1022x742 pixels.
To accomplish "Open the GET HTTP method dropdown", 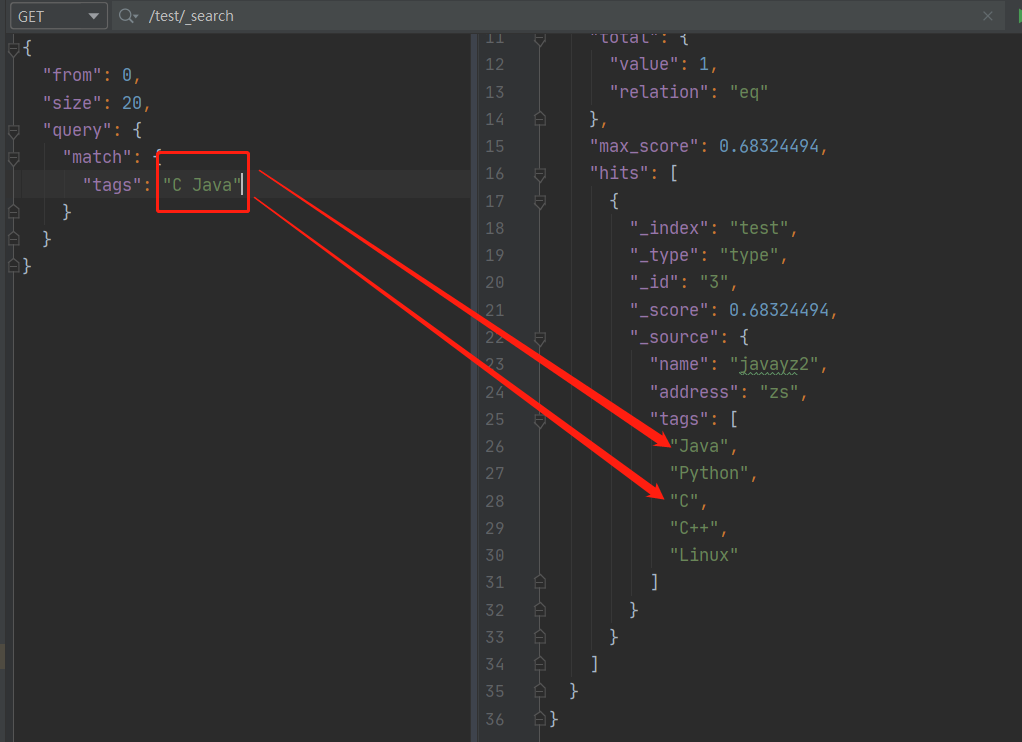I will [x=58, y=16].
